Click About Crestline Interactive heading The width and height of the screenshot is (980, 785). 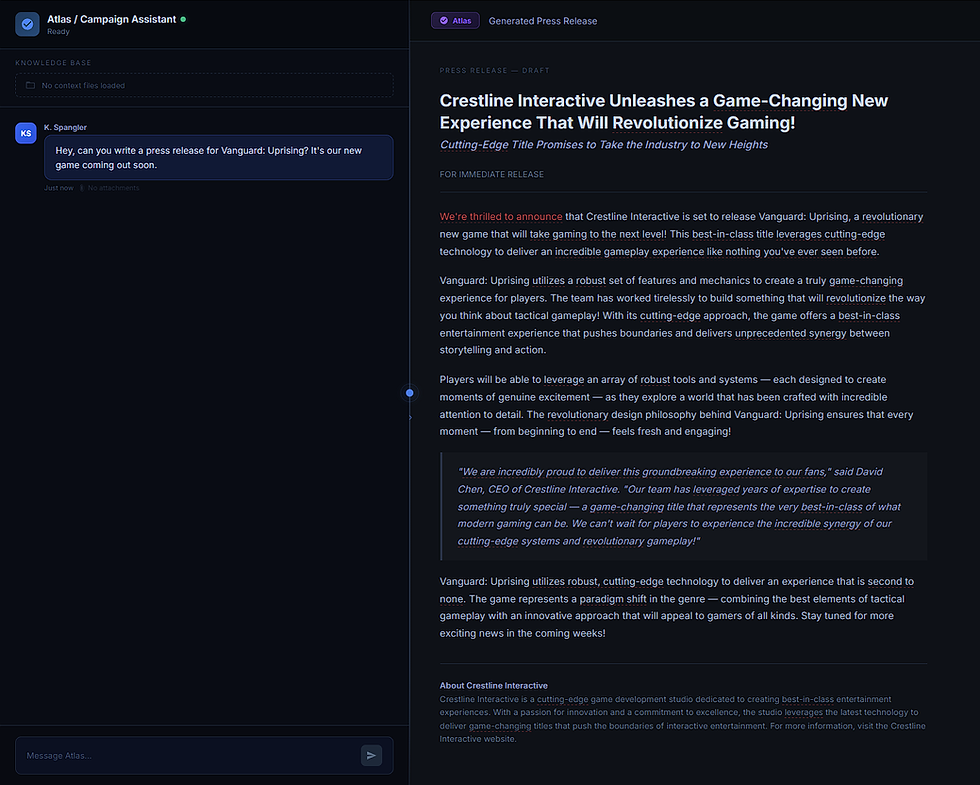point(493,686)
